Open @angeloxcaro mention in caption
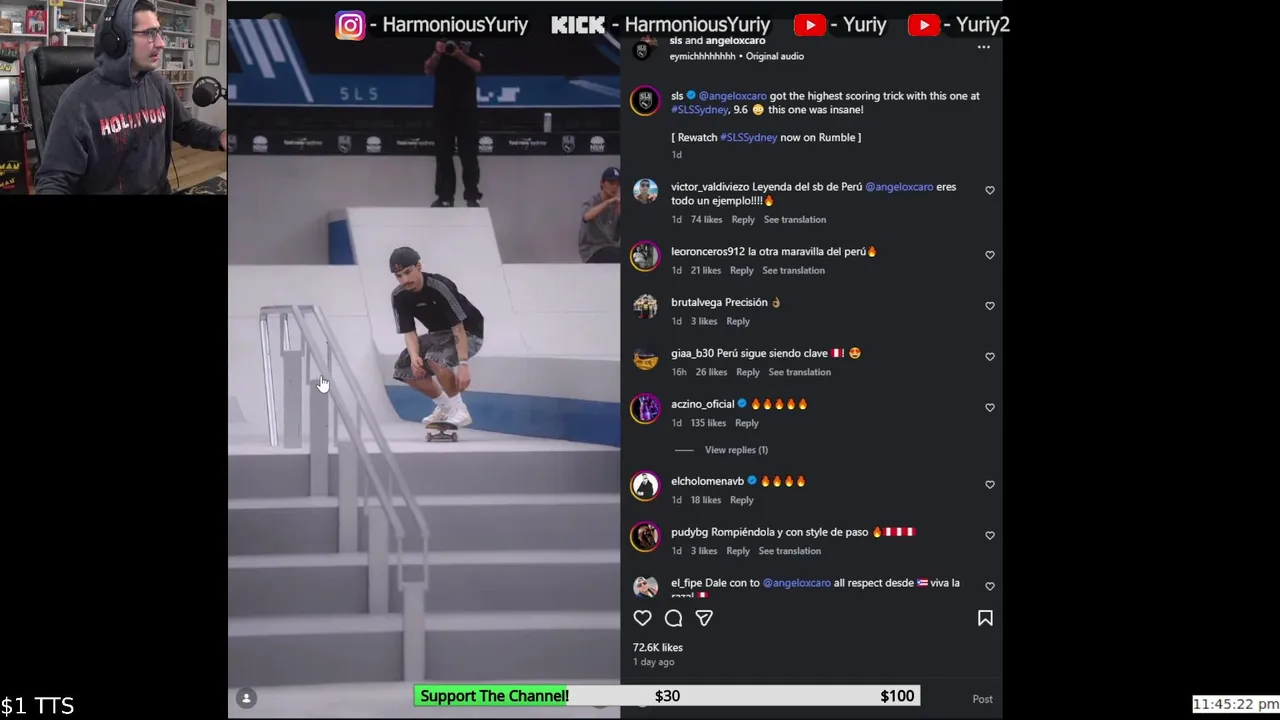This screenshot has height=720, width=1280. click(732, 96)
